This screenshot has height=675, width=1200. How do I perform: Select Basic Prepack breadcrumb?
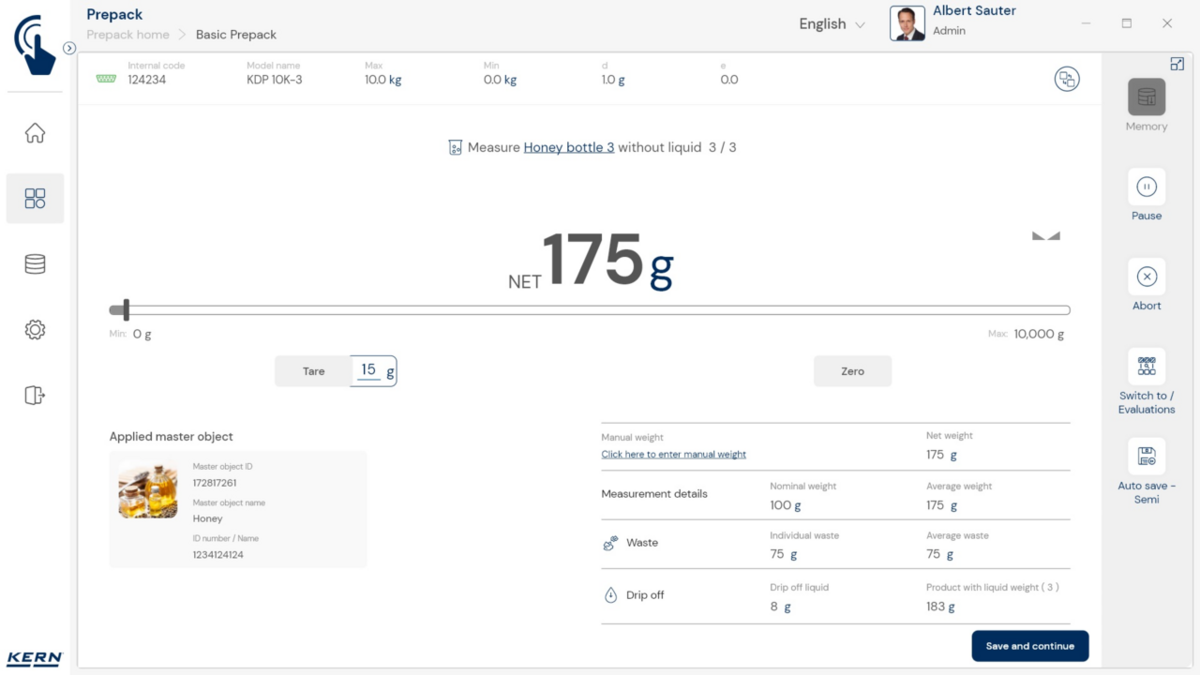(236, 34)
